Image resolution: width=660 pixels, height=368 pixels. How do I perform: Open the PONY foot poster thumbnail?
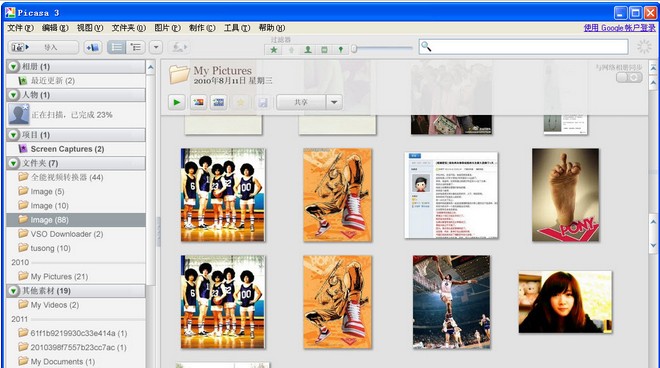(565, 195)
